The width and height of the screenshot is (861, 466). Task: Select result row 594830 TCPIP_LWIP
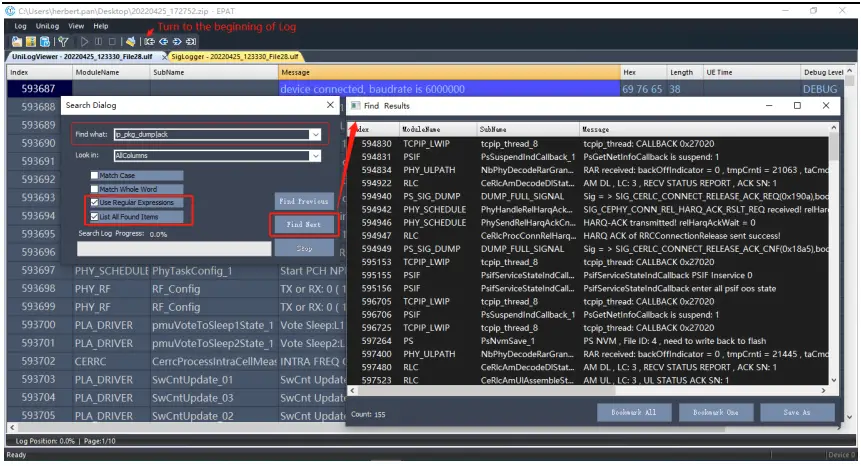(x=588, y=144)
